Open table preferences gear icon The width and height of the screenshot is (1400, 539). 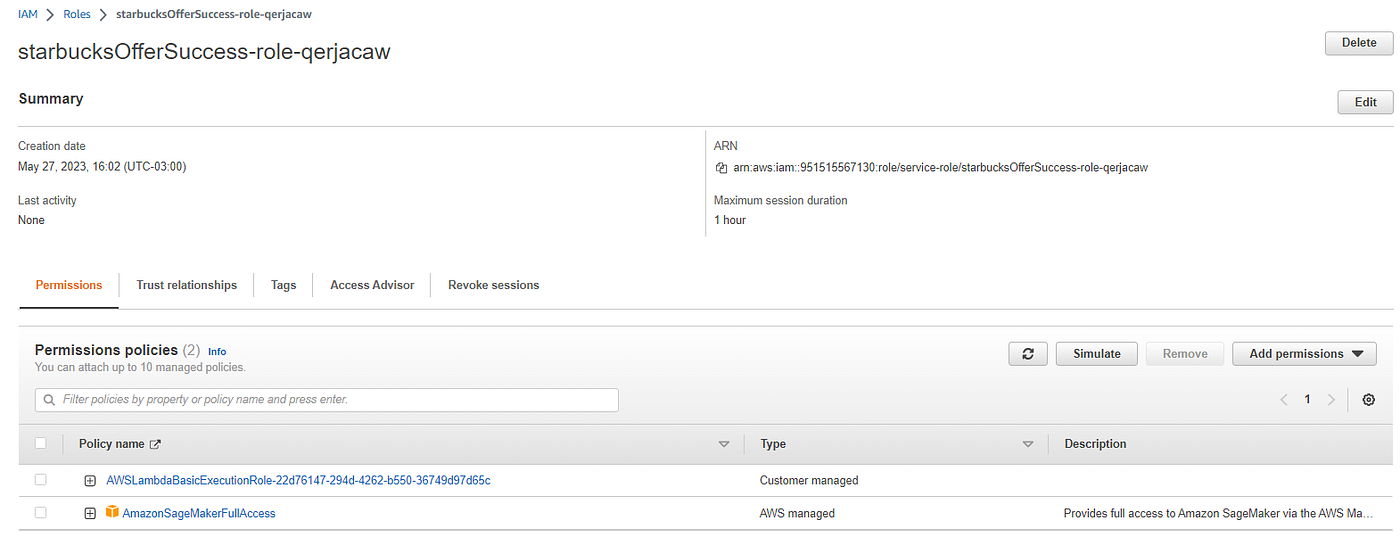[x=1369, y=400]
